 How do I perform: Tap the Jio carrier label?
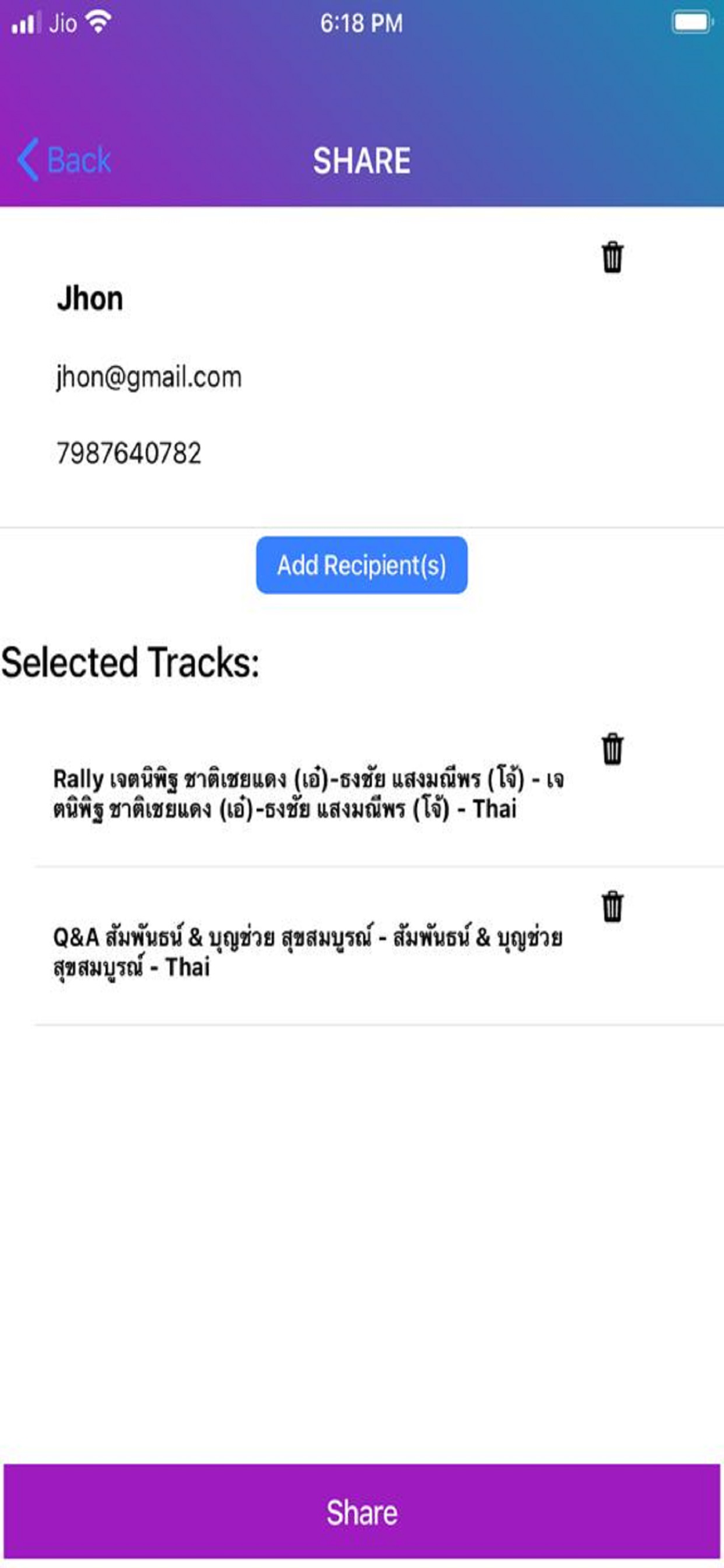click(x=63, y=23)
